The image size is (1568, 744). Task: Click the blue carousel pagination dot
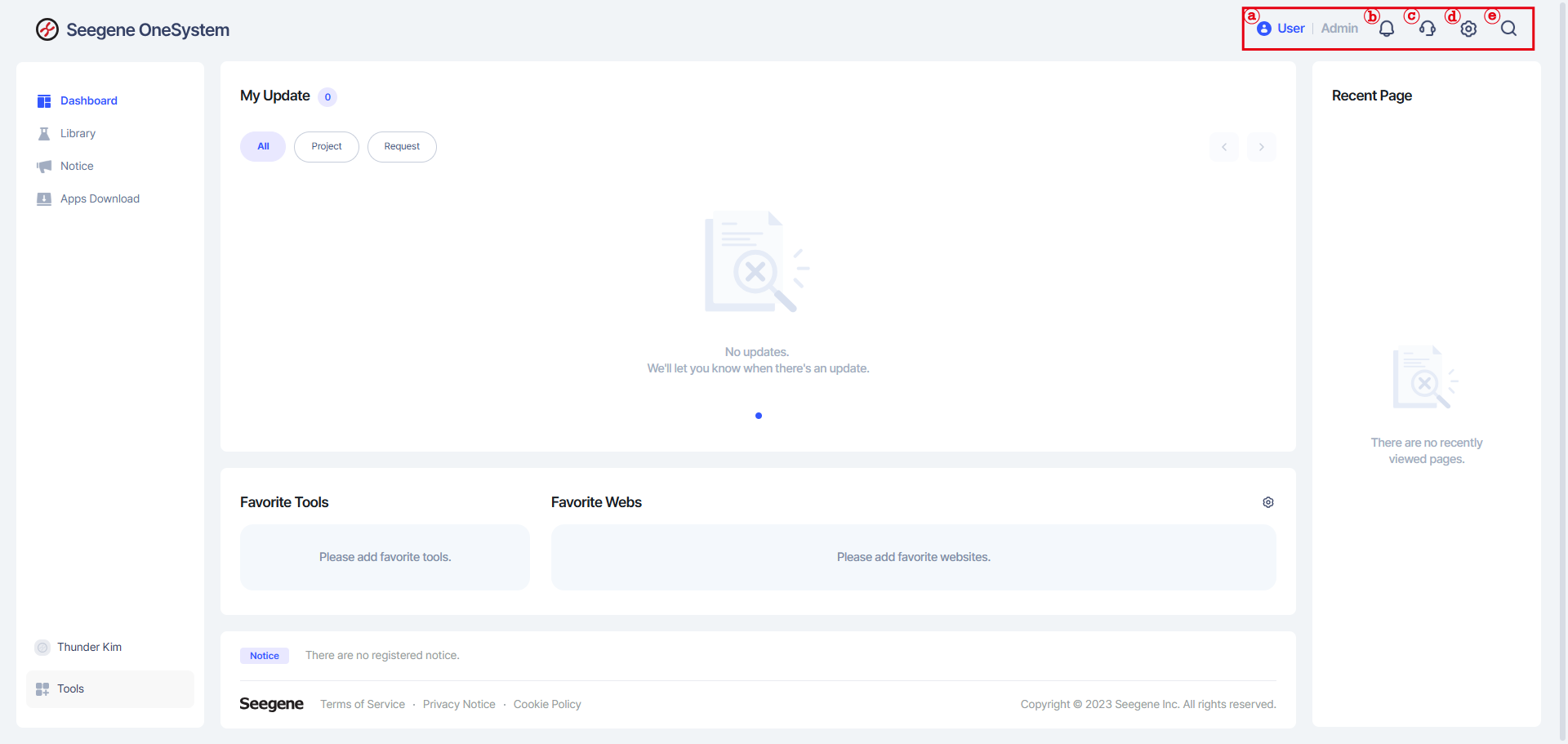759,416
